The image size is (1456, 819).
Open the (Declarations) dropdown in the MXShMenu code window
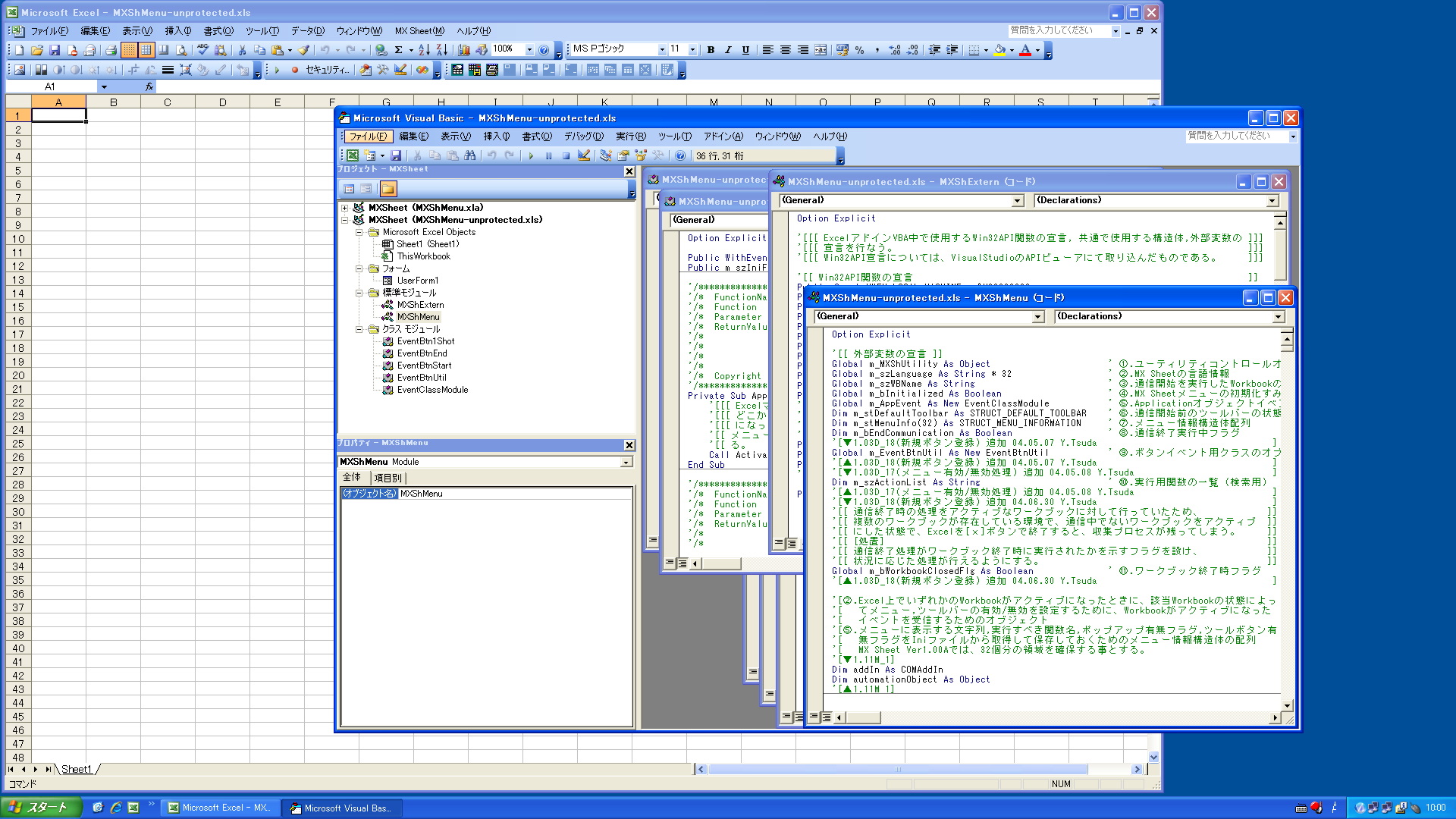click(x=1278, y=317)
